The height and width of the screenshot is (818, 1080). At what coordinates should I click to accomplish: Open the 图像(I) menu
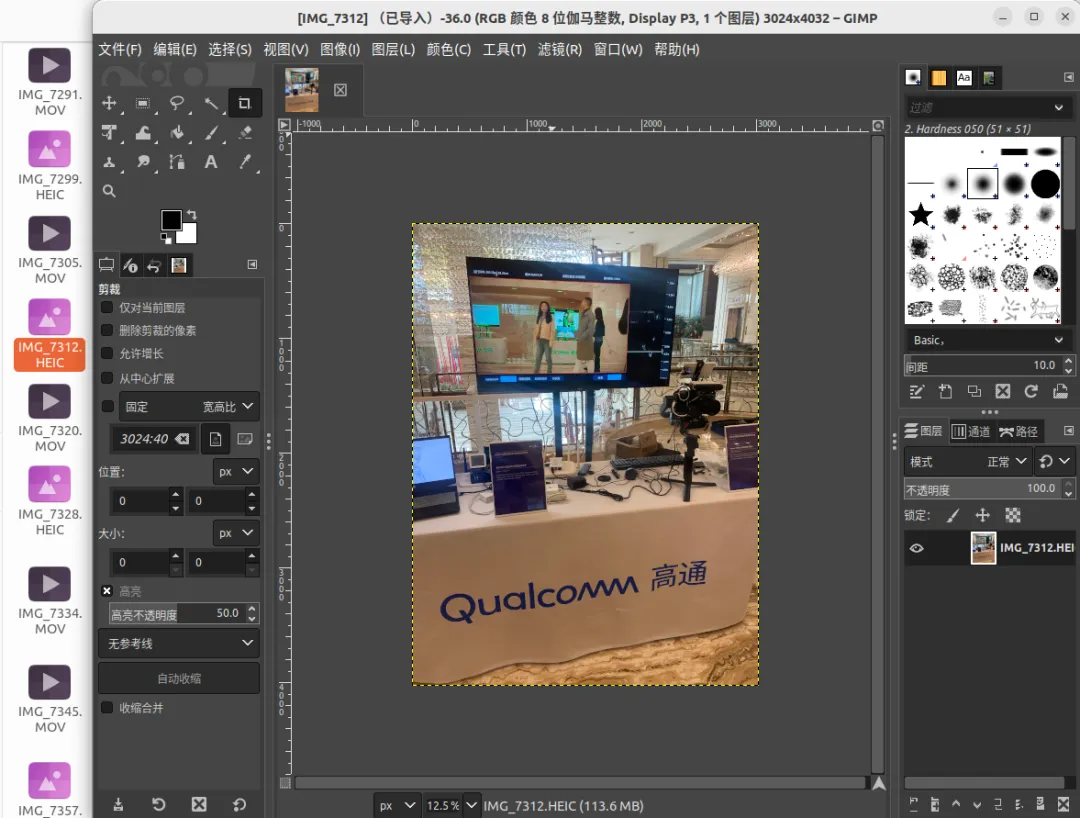(x=340, y=50)
